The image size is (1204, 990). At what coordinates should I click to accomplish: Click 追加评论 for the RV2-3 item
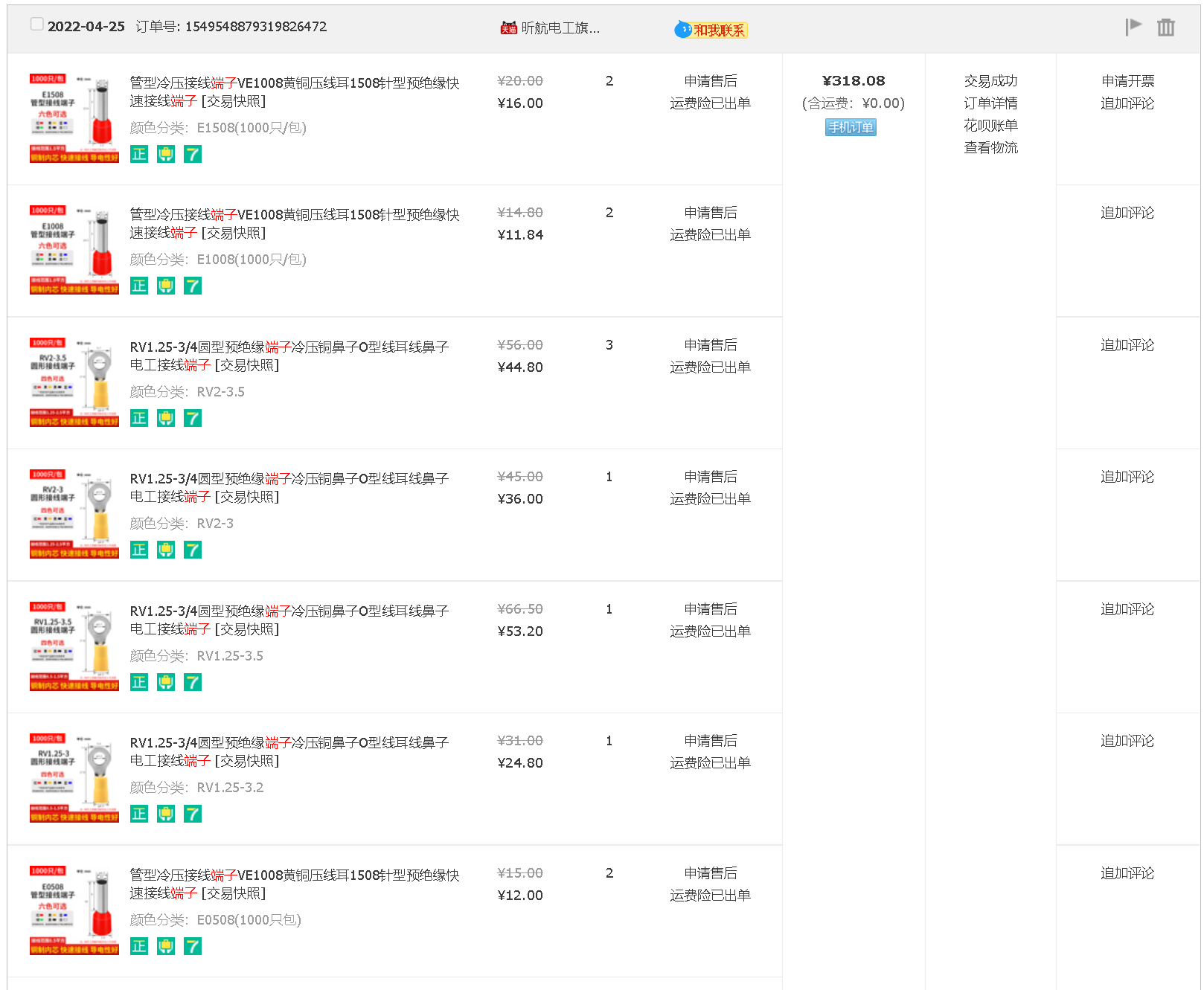coord(1127,477)
